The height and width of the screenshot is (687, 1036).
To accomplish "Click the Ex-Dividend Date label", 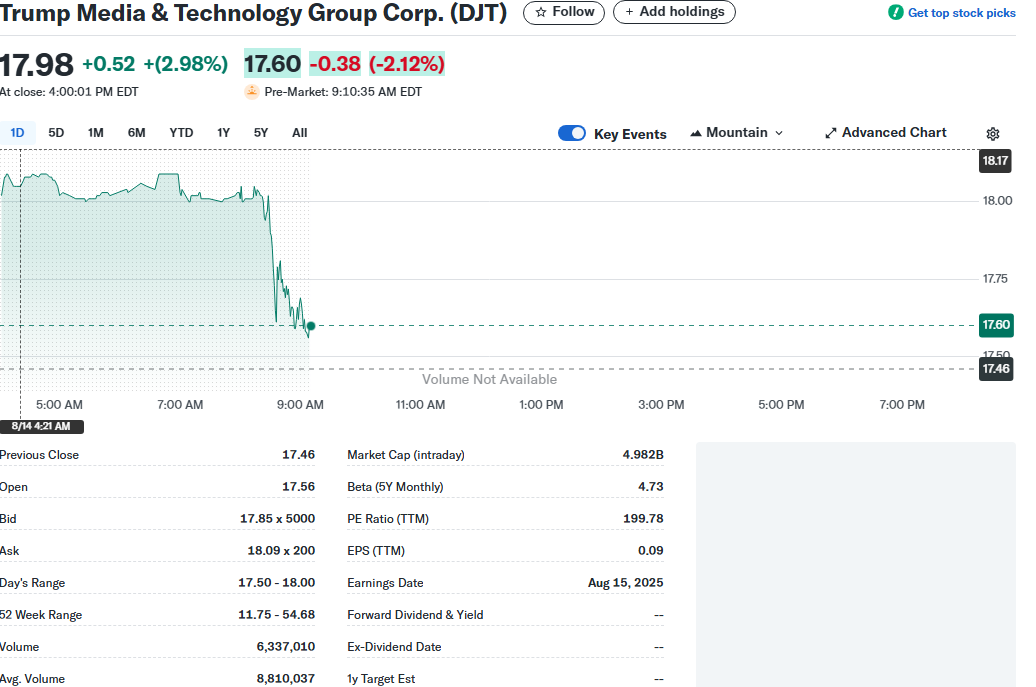I will coord(394,647).
